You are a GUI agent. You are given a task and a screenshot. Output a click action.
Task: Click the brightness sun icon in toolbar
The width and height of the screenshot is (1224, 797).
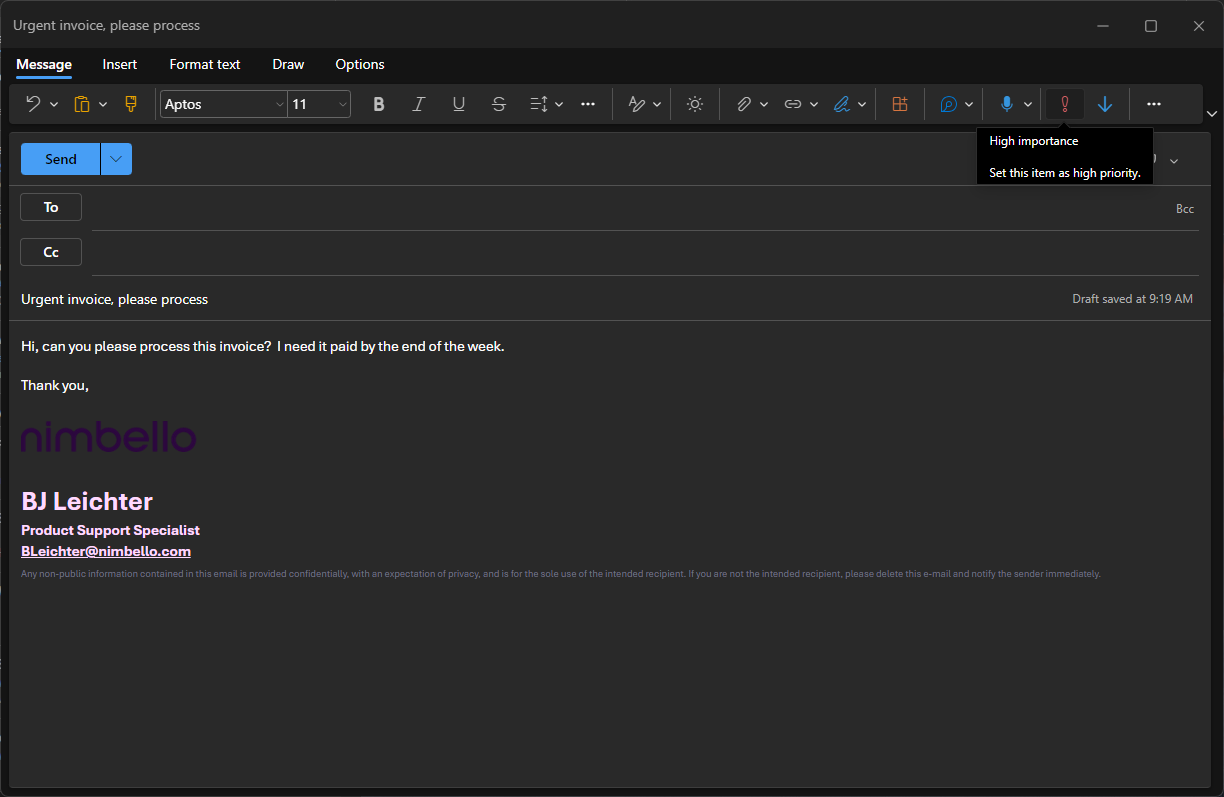click(695, 104)
